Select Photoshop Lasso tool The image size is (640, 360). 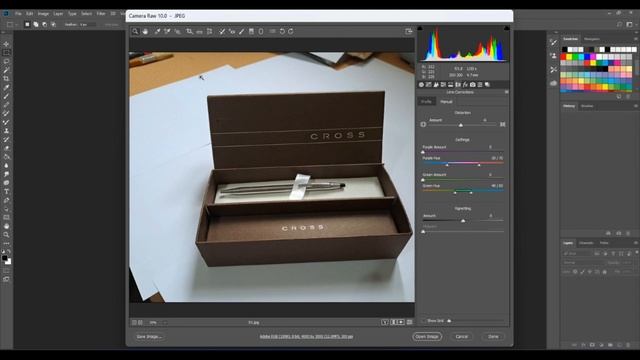click(6, 61)
